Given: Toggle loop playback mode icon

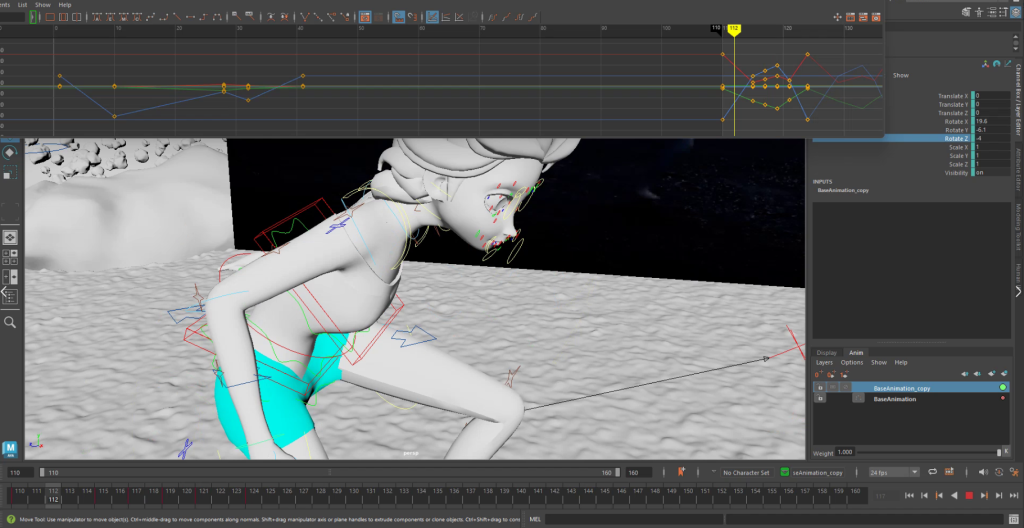Looking at the screenshot, I should (x=932, y=472).
